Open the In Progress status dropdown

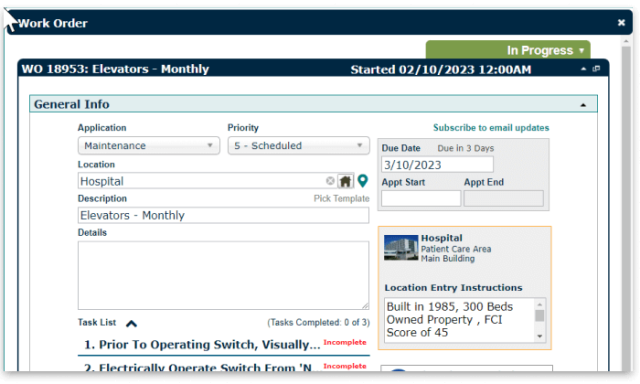(x=508, y=50)
